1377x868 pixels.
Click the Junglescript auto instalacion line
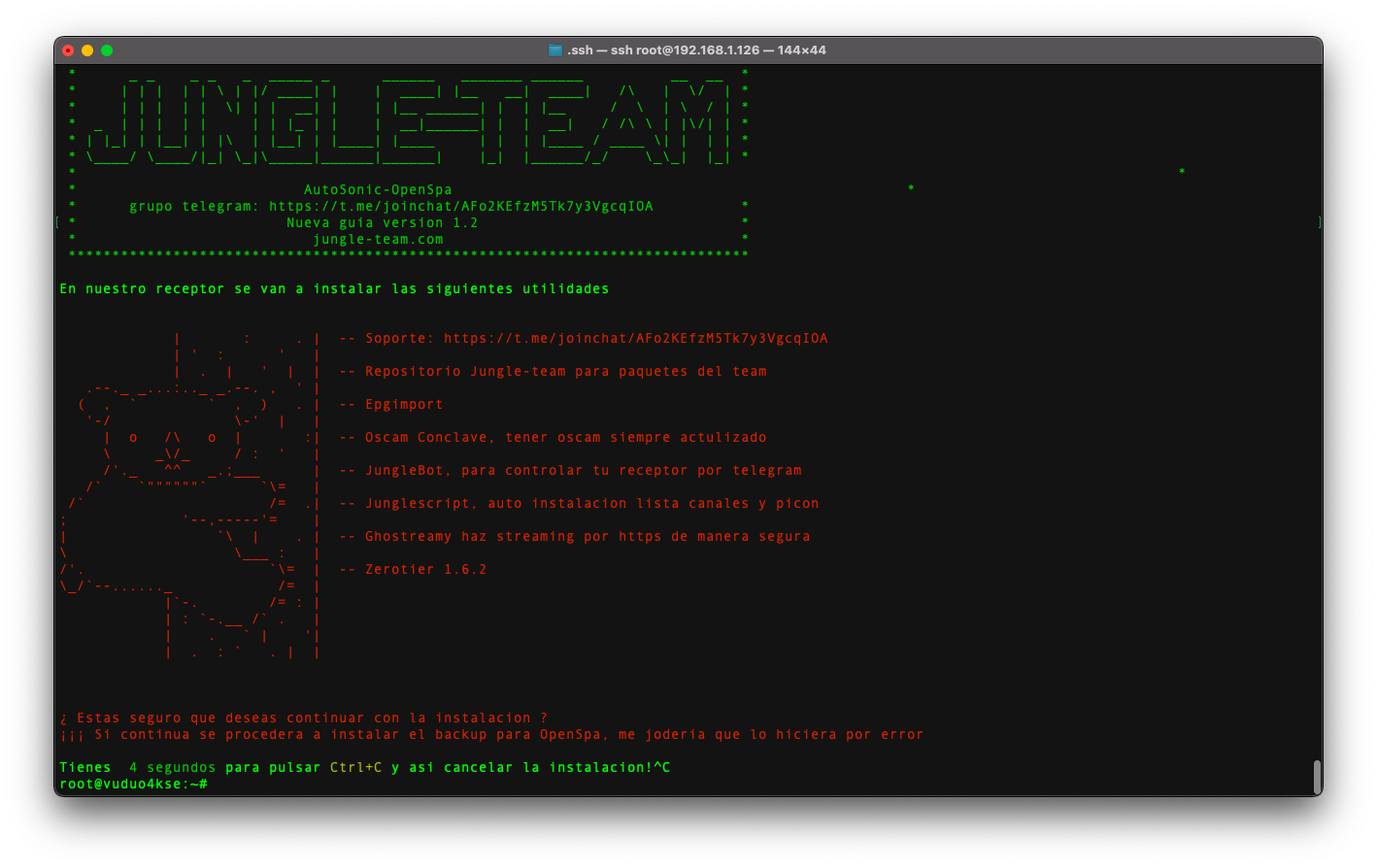(x=591, y=504)
